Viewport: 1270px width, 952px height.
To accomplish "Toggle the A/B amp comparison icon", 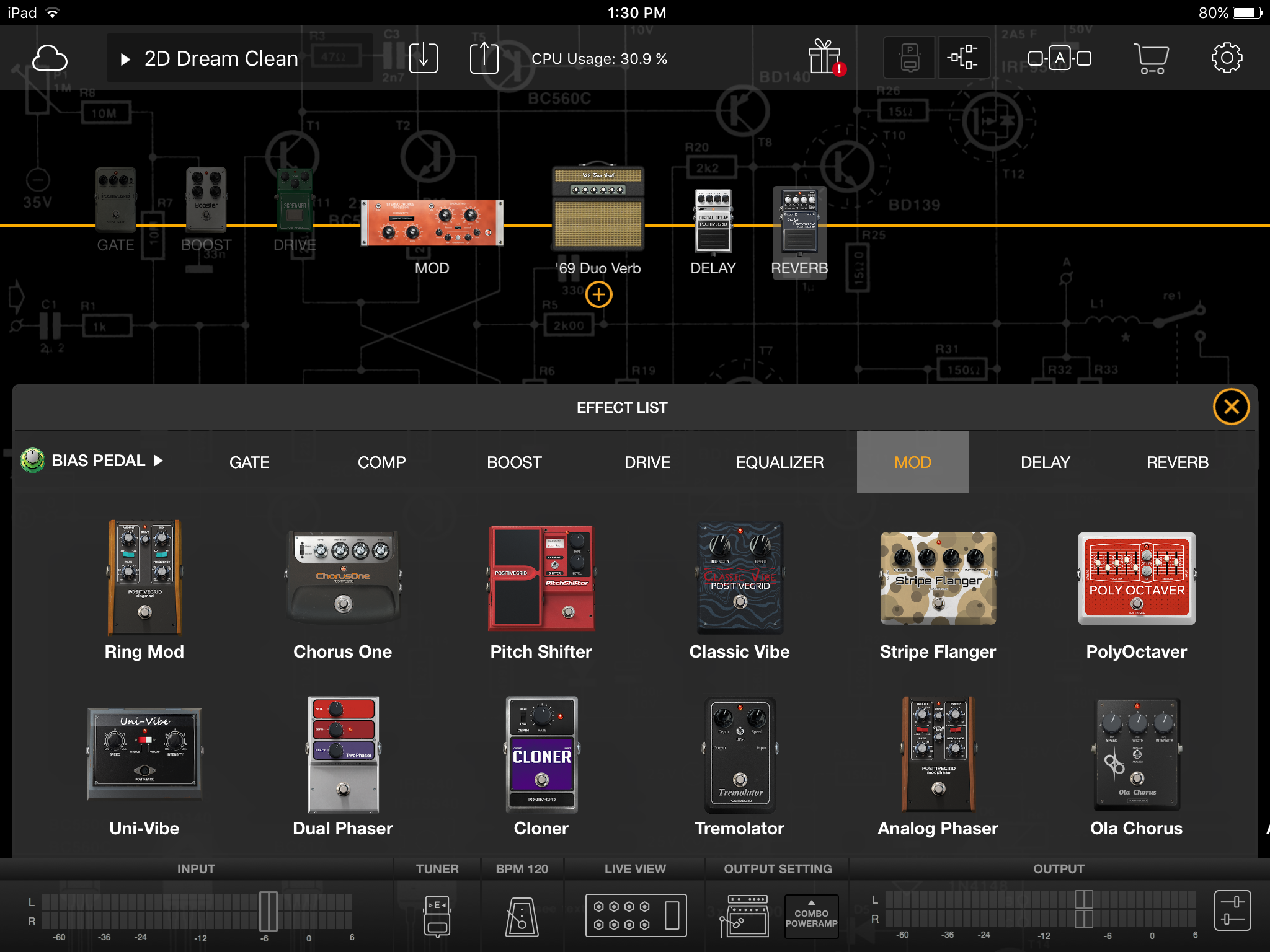I will pos(1059,58).
